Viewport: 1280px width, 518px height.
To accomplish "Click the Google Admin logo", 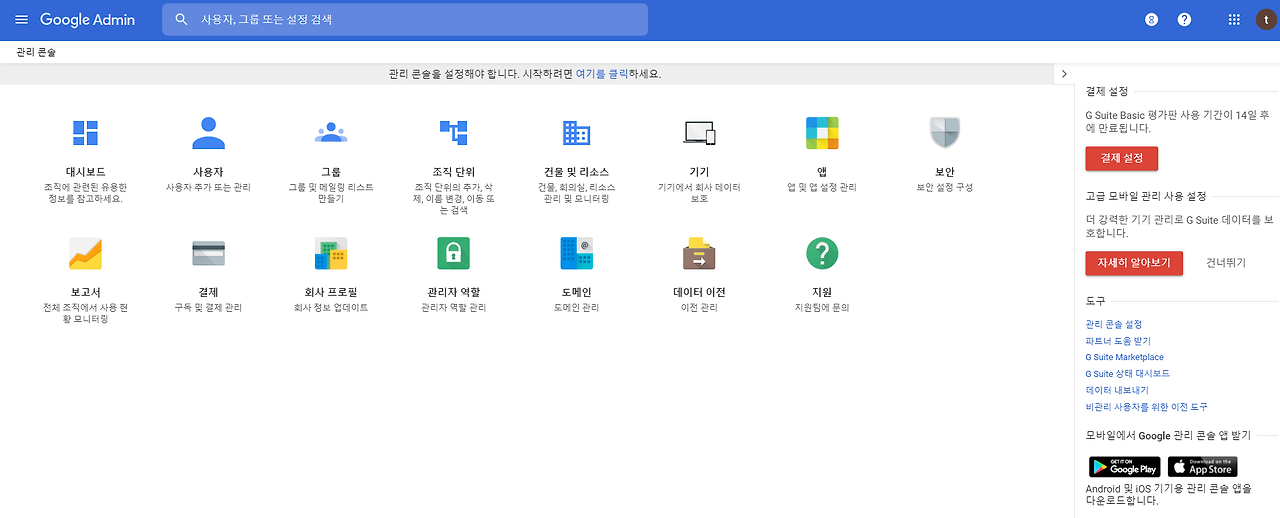I will click(87, 19).
